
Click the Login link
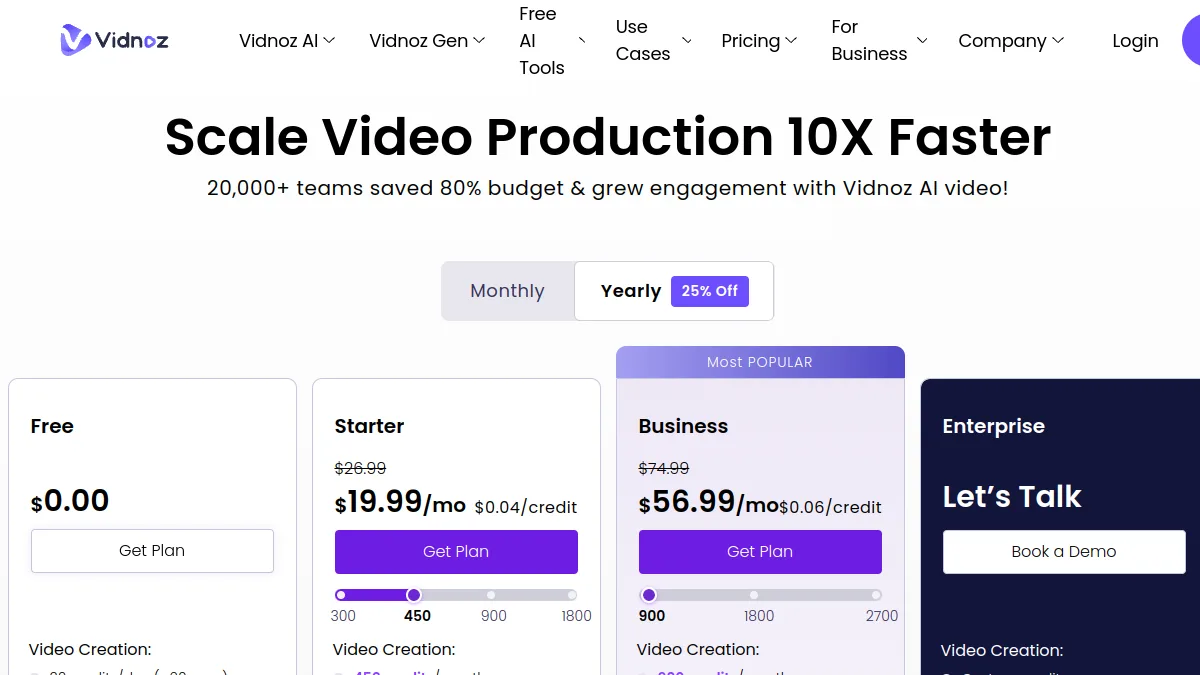coord(1135,41)
